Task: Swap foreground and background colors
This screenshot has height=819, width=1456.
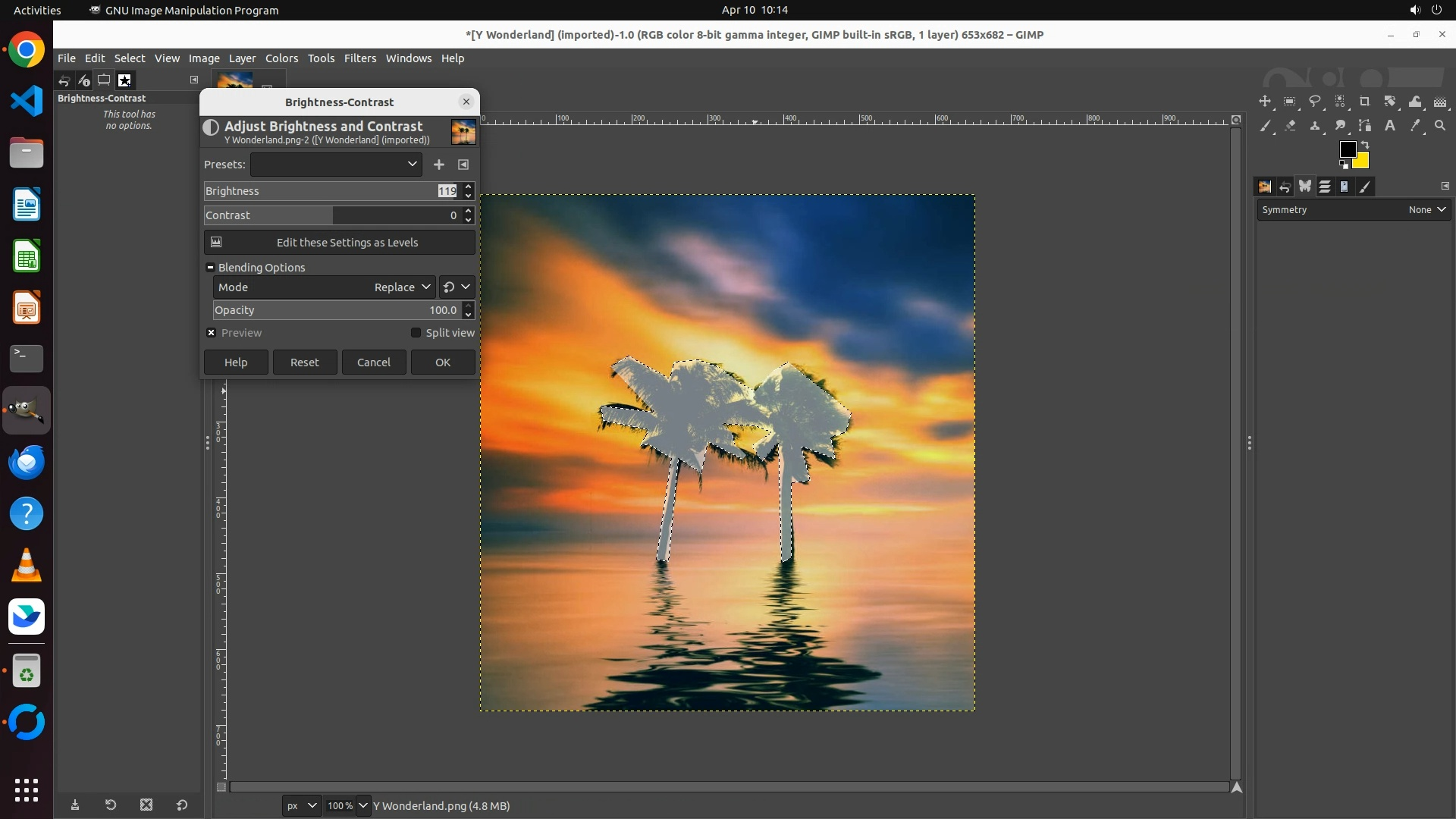Action: tap(1365, 144)
